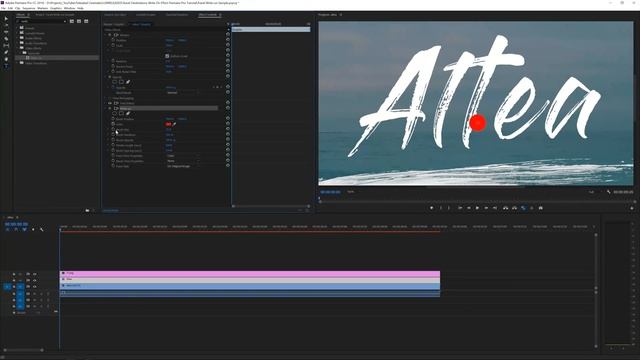The height and width of the screenshot is (360, 640).
Task: Open Timeline Display Settings wrench
Action: point(42,229)
